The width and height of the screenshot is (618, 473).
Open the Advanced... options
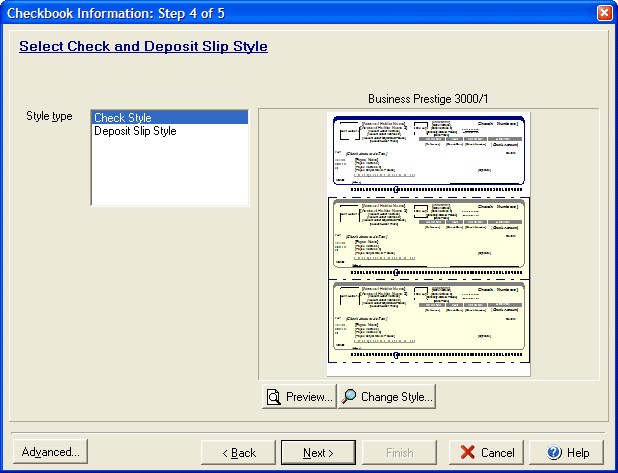pos(50,452)
